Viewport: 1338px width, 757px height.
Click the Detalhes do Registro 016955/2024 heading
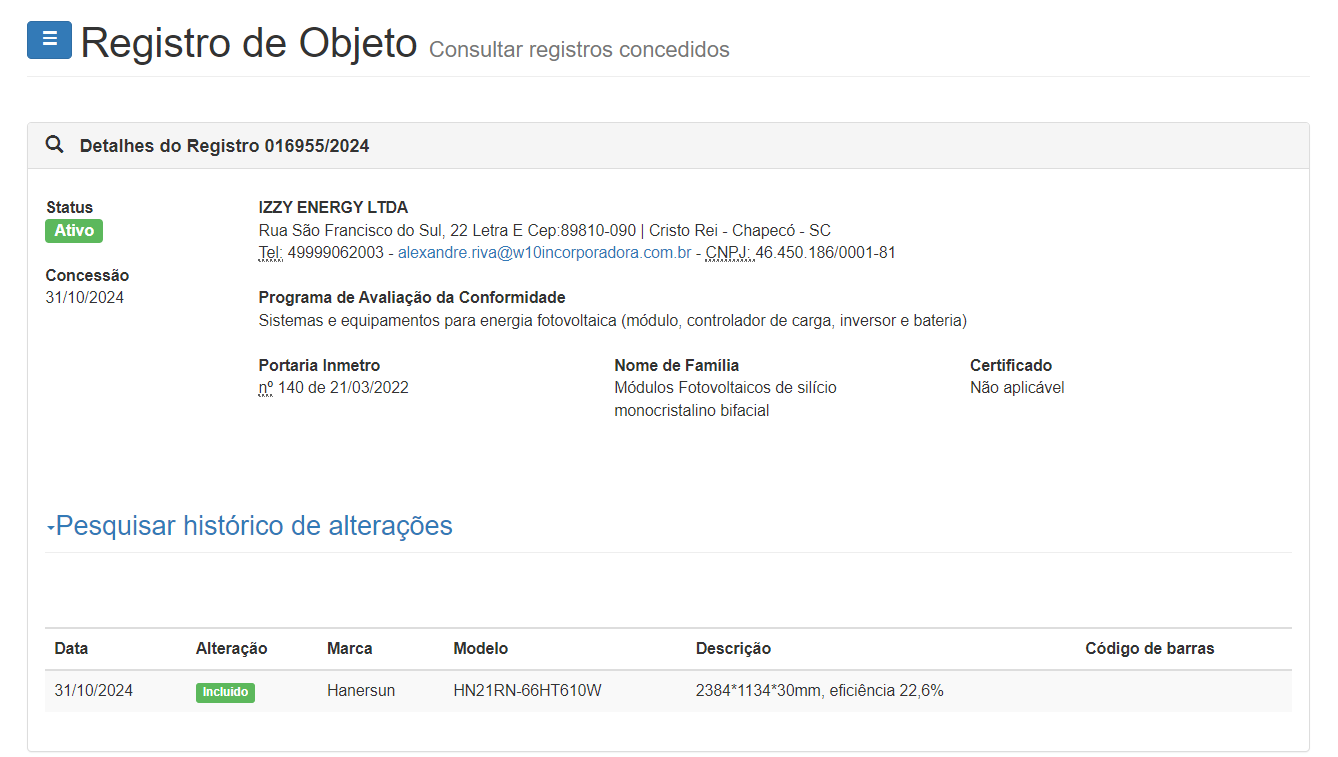point(224,146)
